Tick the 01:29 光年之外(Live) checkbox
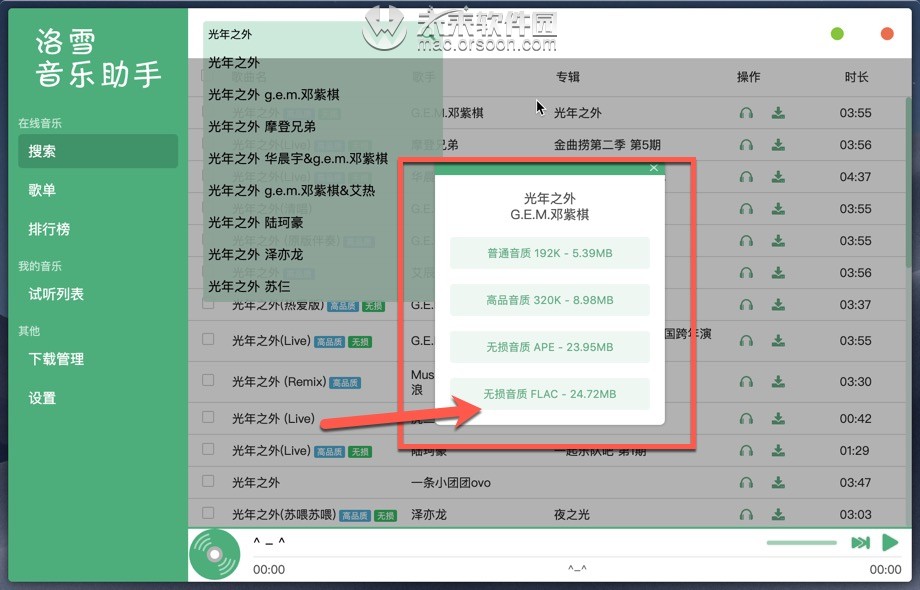Viewport: 920px width, 590px height. click(x=208, y=449)
